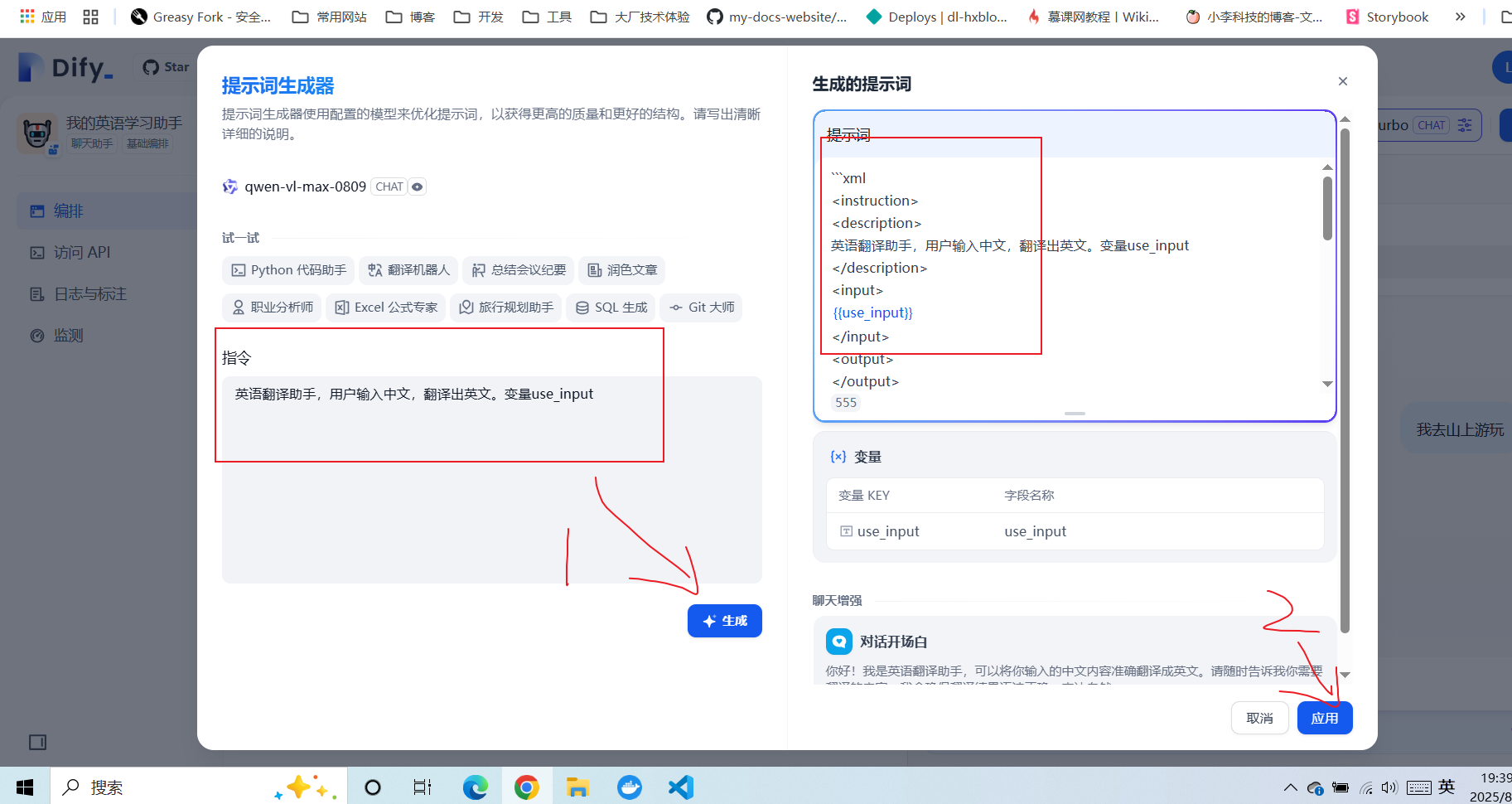Close the prompt generator dialog
This screenshot has height=804, width=1512.
pyautogui.click(x=1342, y=81)
